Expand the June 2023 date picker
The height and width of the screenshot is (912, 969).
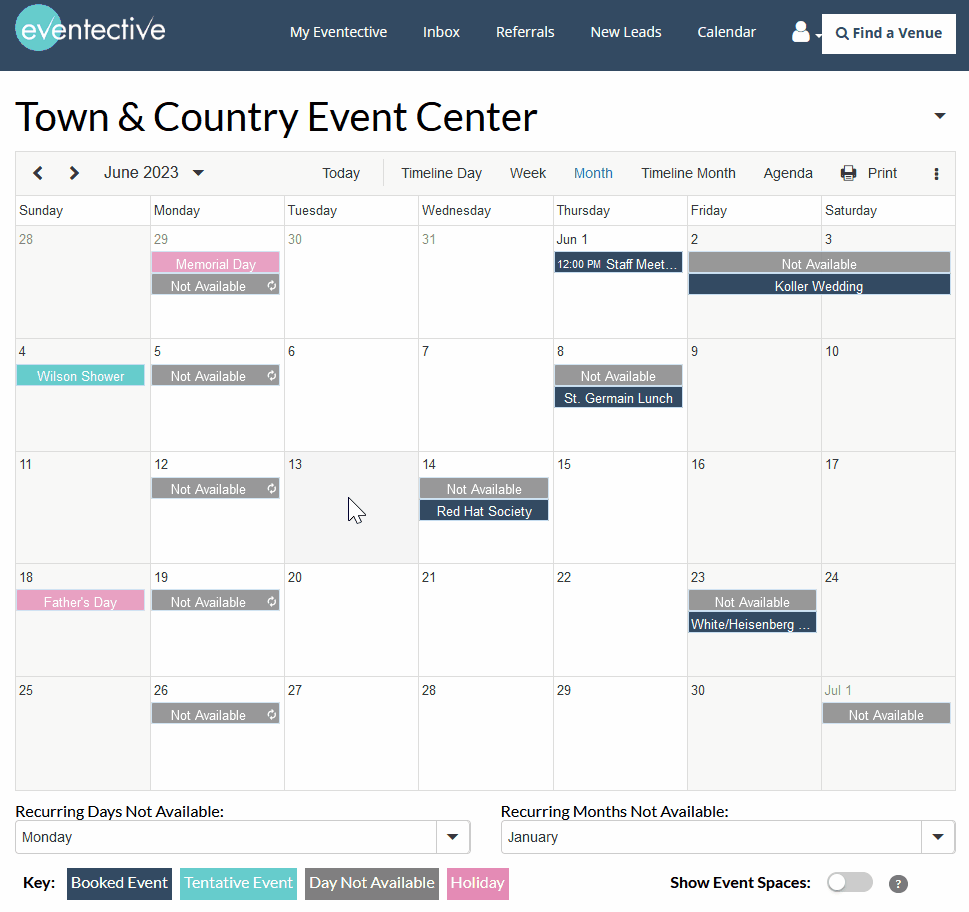198,173
